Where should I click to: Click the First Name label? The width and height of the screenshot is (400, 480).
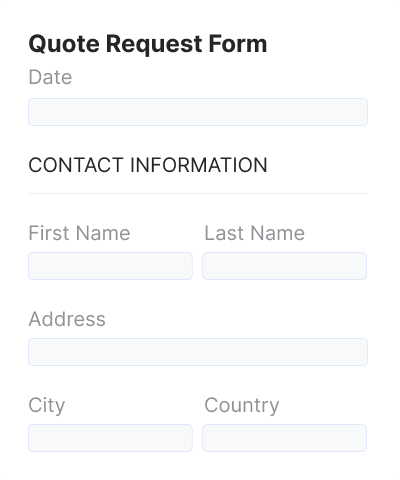[x=79, y=233]
